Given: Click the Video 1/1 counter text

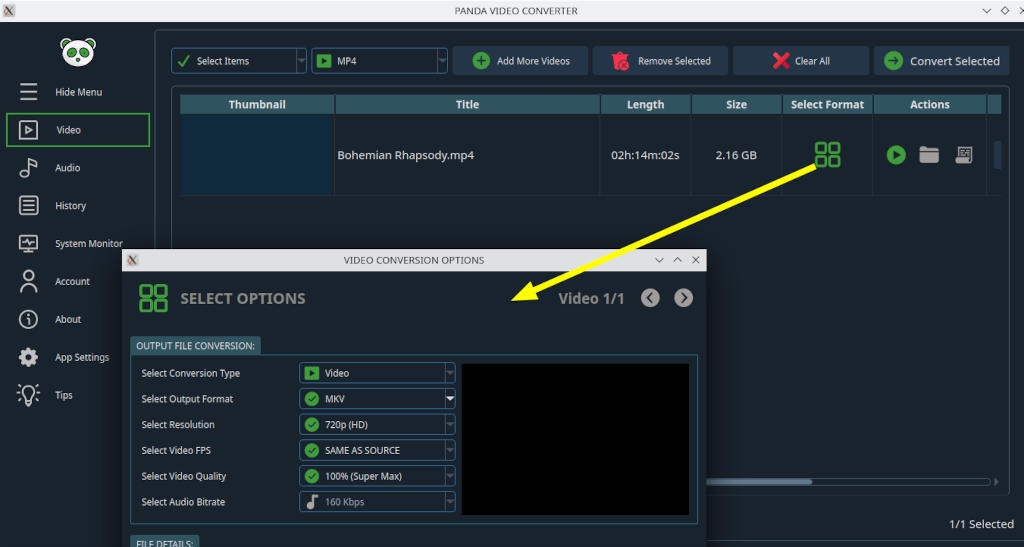Looking at the screenshot, I should [591, 298].
